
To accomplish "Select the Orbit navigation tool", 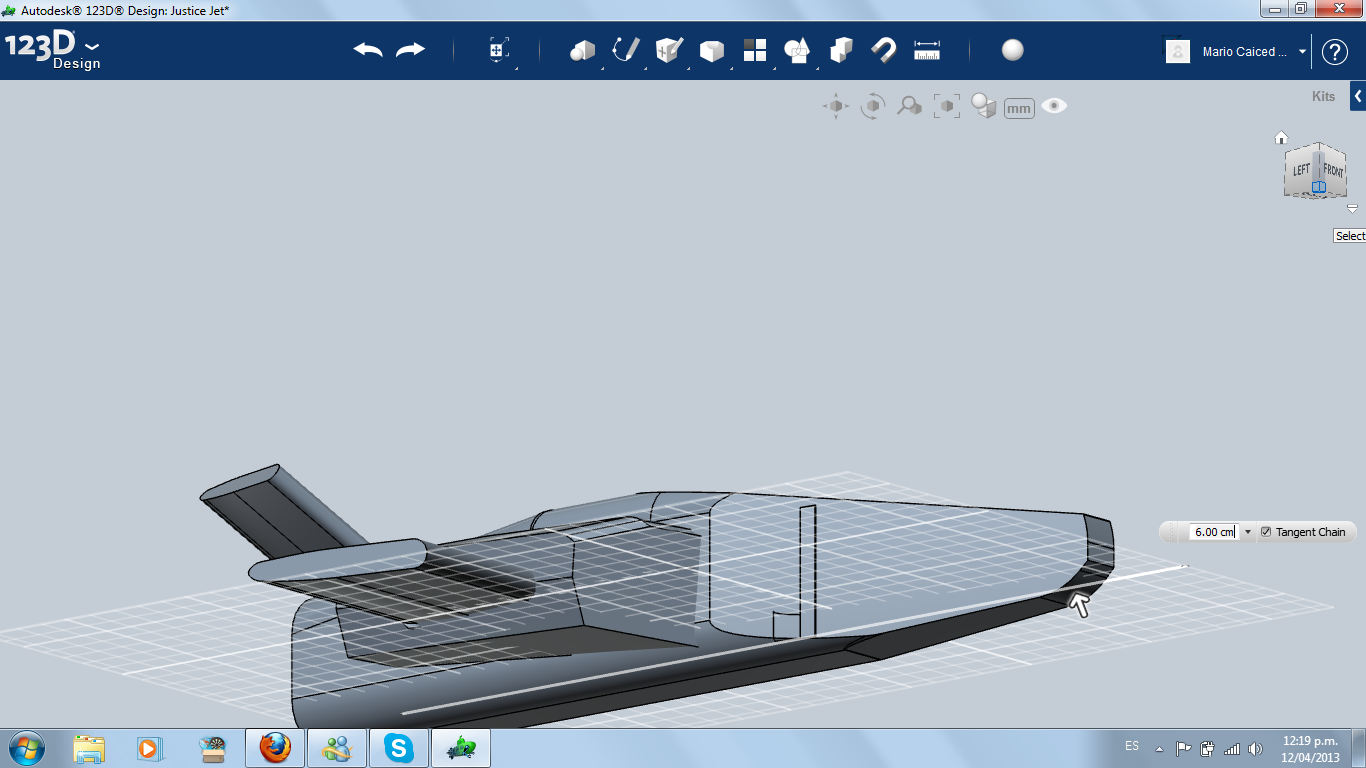I will [x=873, y=106].
